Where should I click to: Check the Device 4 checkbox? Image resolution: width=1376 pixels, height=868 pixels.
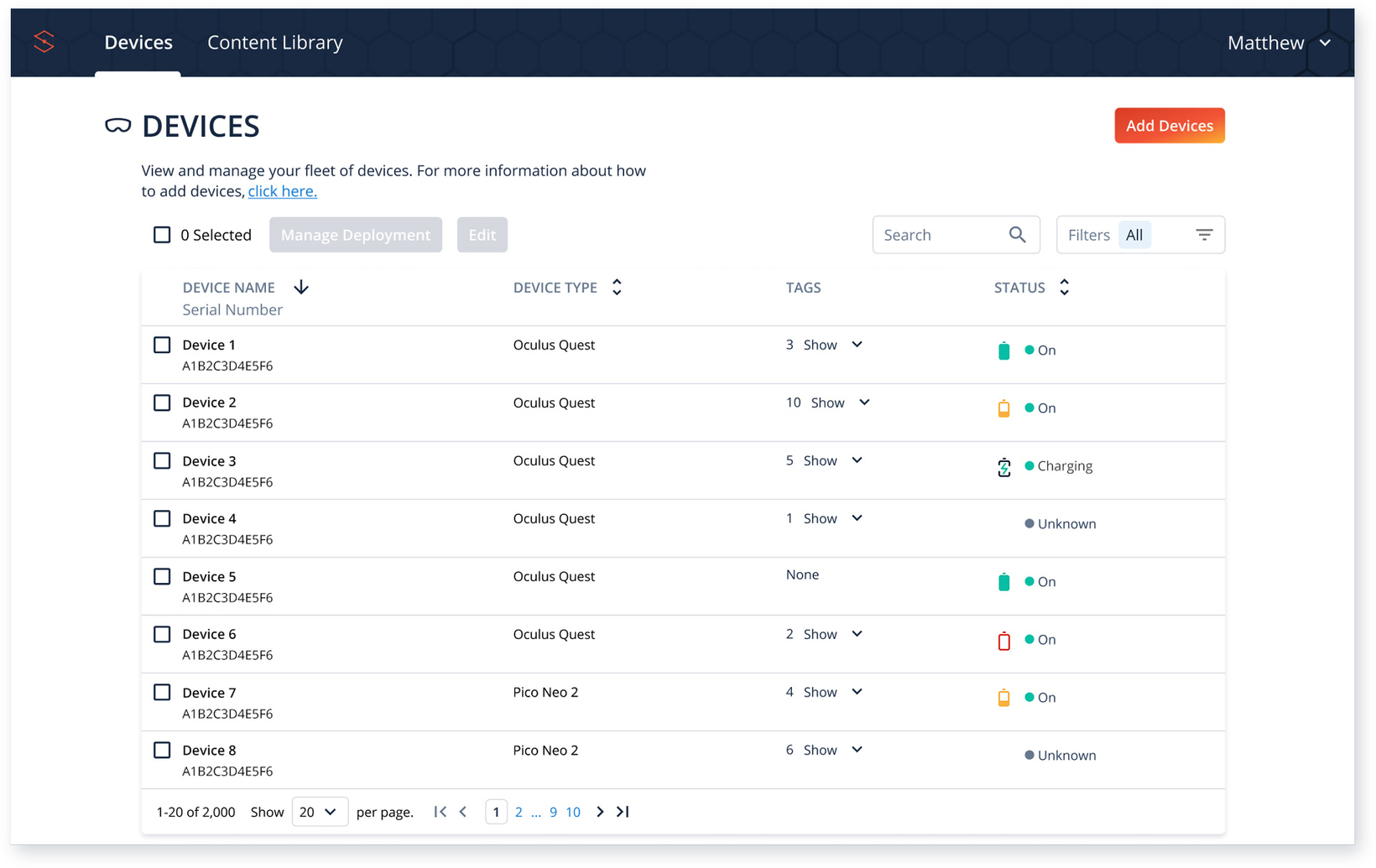[x=162, y=518]
